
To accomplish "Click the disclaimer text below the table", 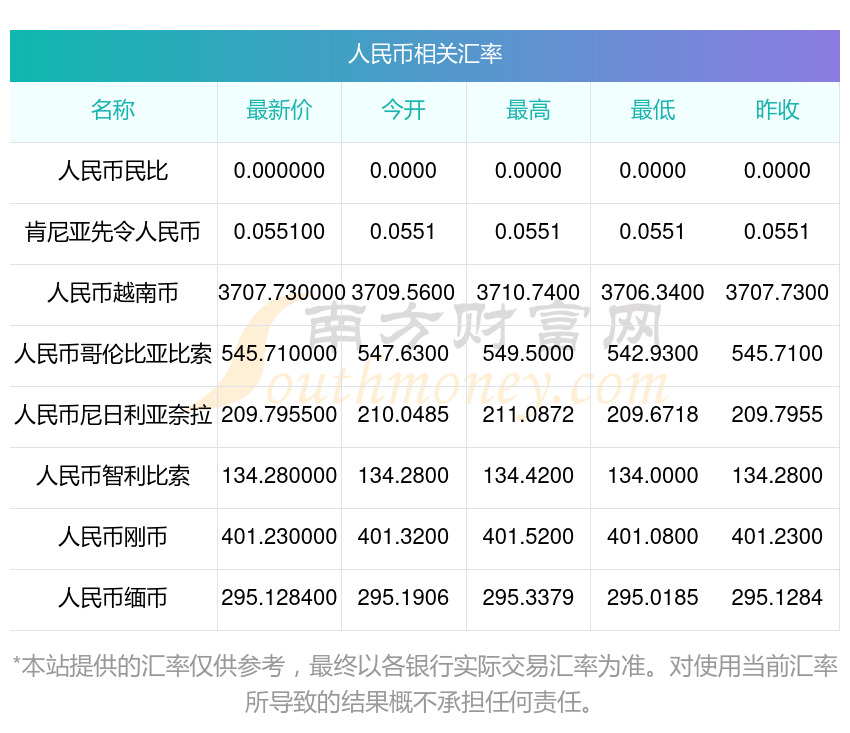I will (x=424, y=684).
